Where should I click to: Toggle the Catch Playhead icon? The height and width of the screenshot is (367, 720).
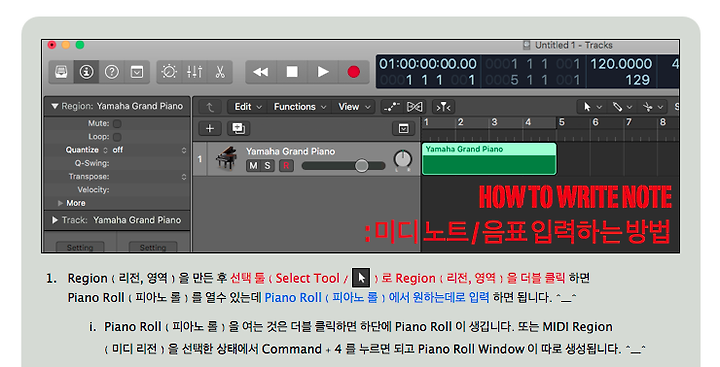click(443, 107)
